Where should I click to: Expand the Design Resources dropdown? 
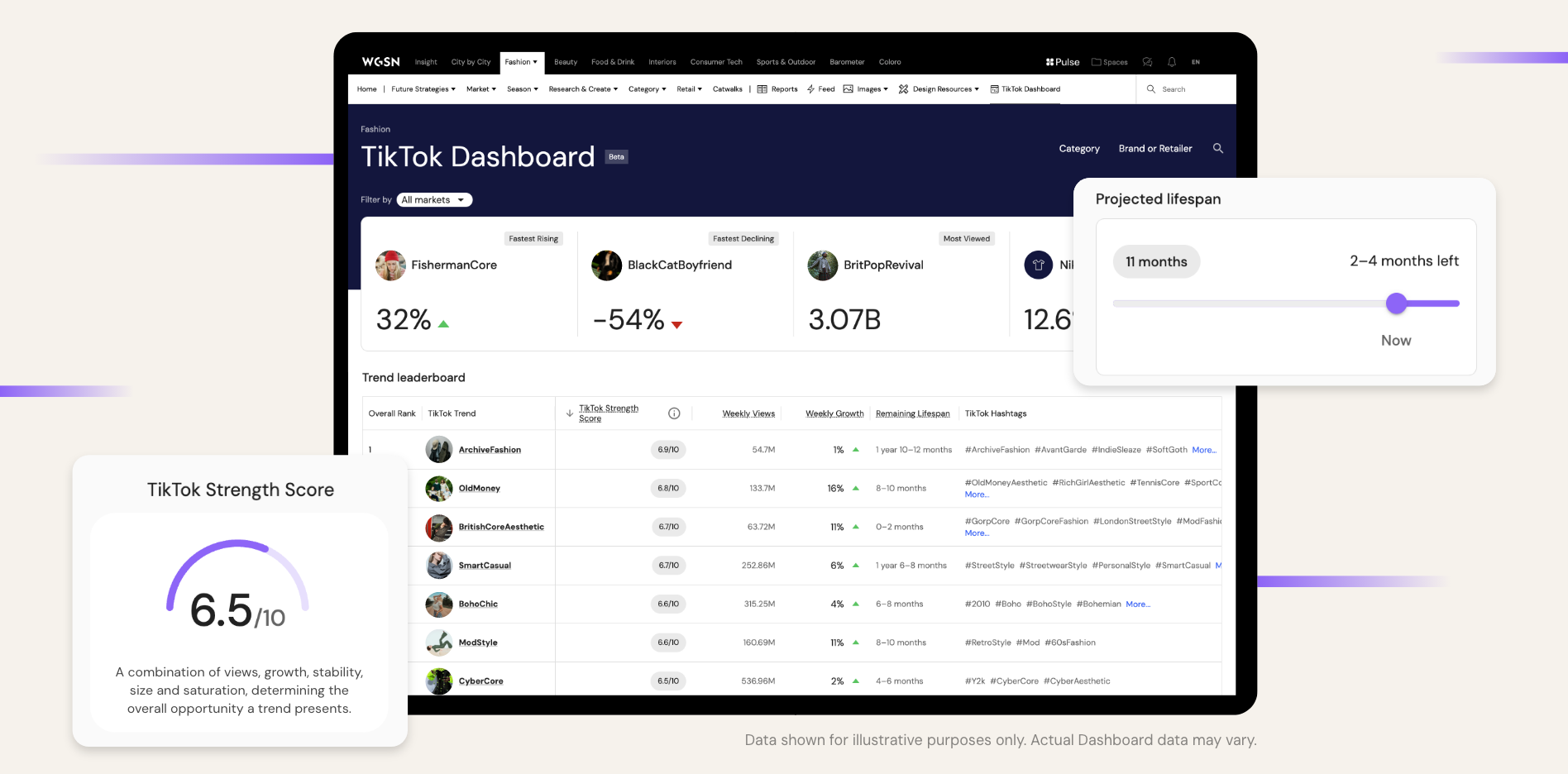pos(939,89)
